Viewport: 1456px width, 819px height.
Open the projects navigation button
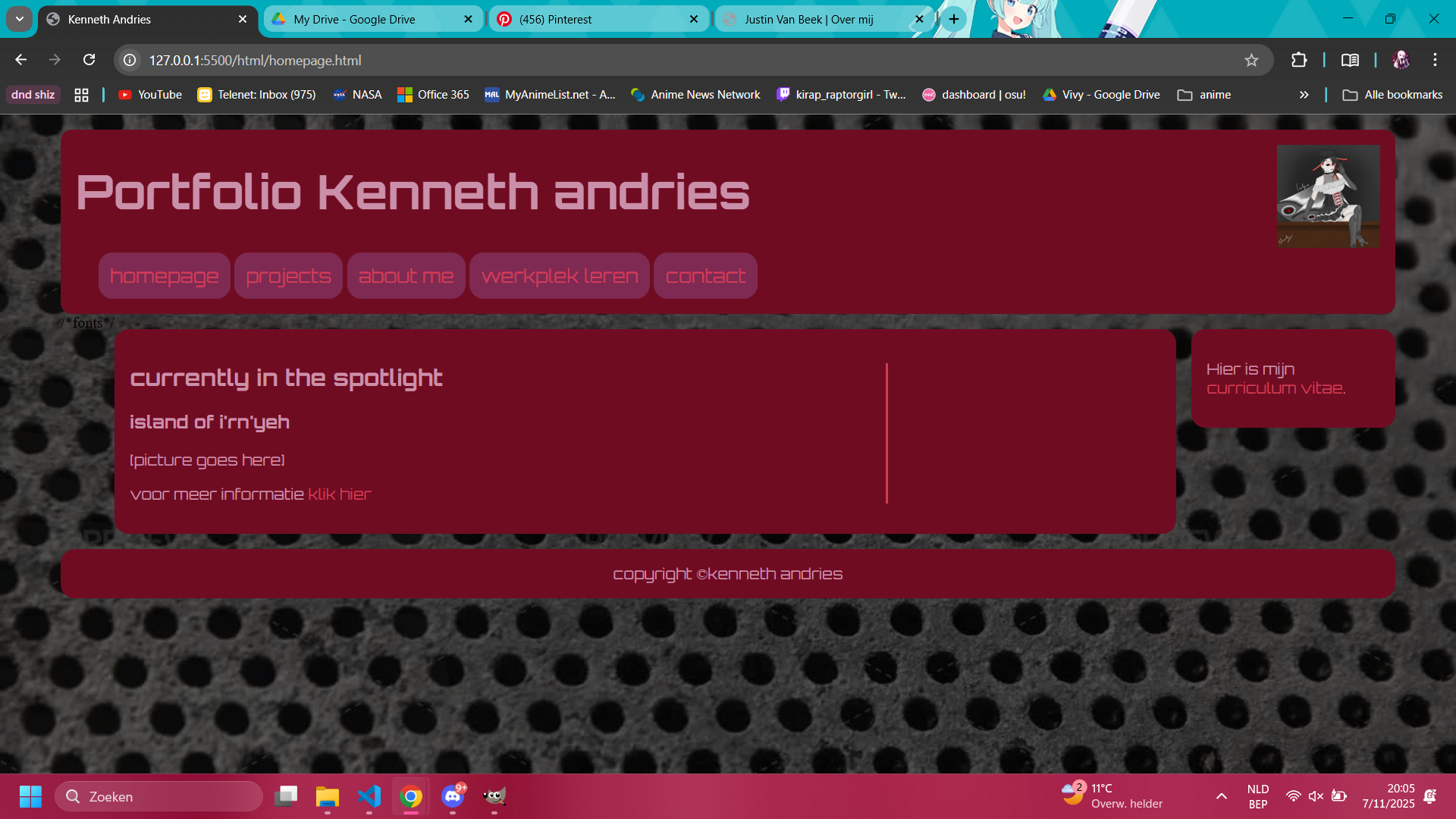(288, 276)
